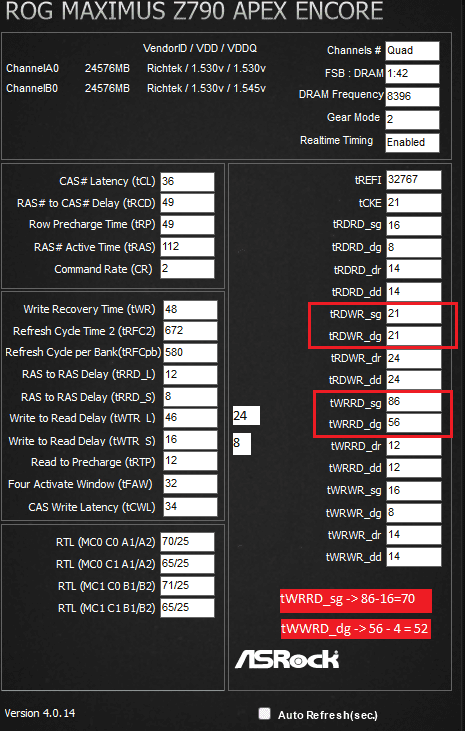The width and height of the screenshot is (465, 731).
Task: Select the tWRWR_dd value field
Action: pyautogui.click(x=414, y=557)
